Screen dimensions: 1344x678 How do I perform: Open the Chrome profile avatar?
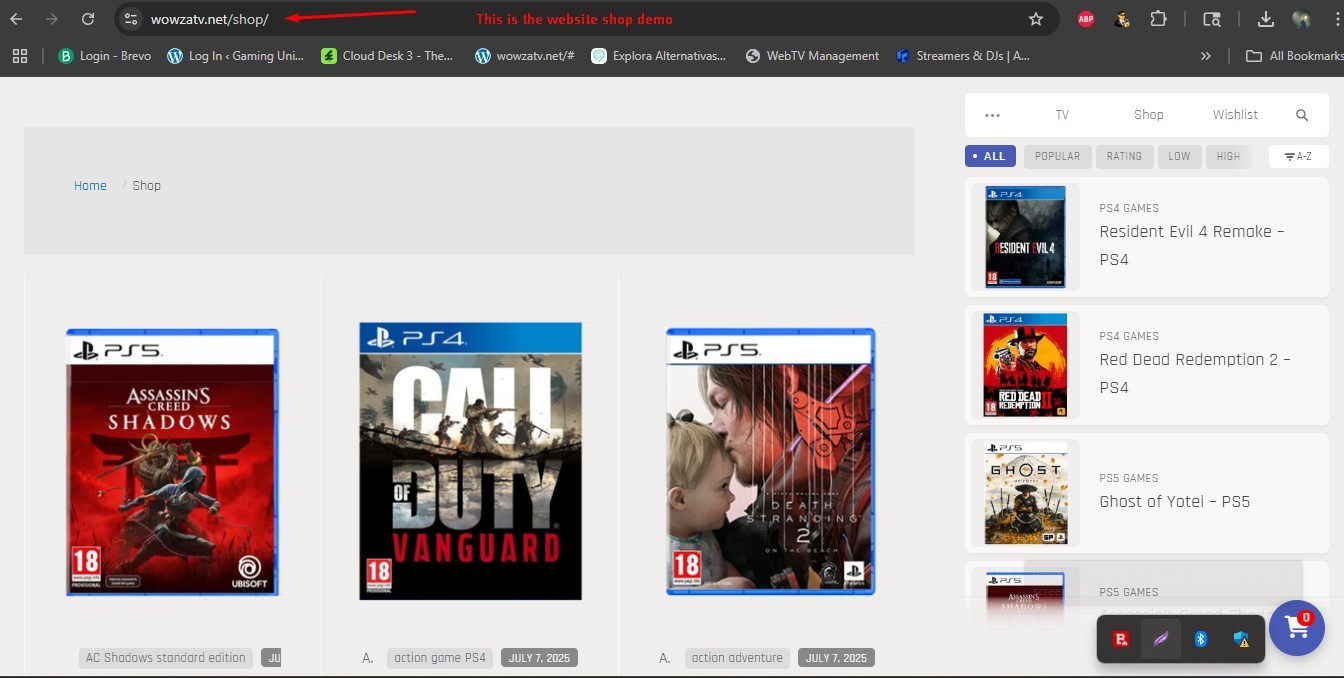(1301, 19)
